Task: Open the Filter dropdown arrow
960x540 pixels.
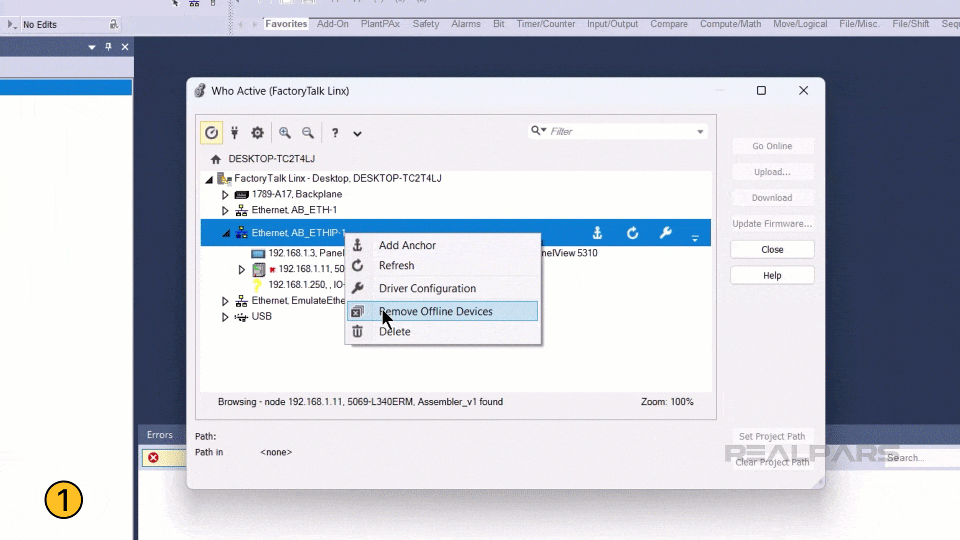Action: pyautogui.click(x=700, y=132)
